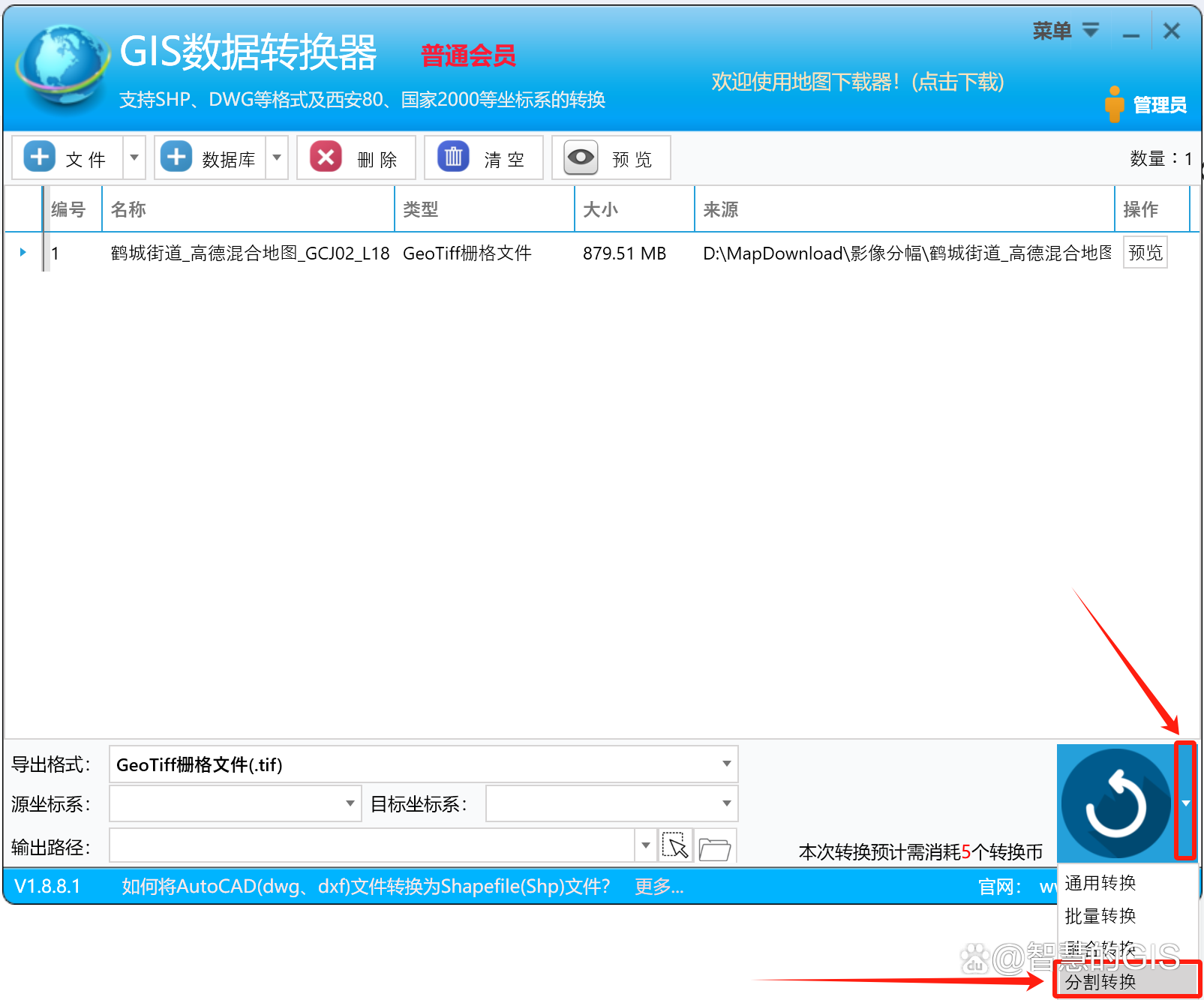Click the row 1 selector arrow
The height and width of the screenshot is (1000, 1204).
(23, 252)
